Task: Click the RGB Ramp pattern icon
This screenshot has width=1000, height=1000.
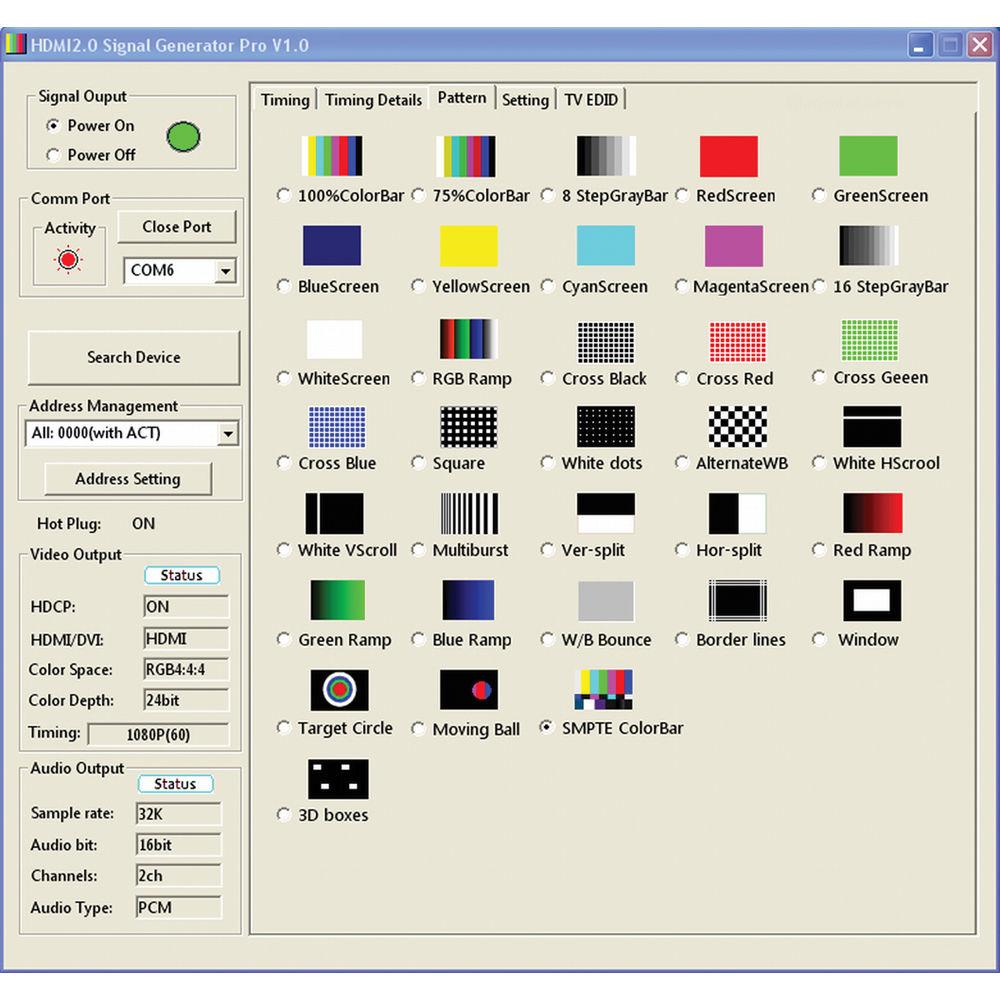Action: click(x=469, y=340)
